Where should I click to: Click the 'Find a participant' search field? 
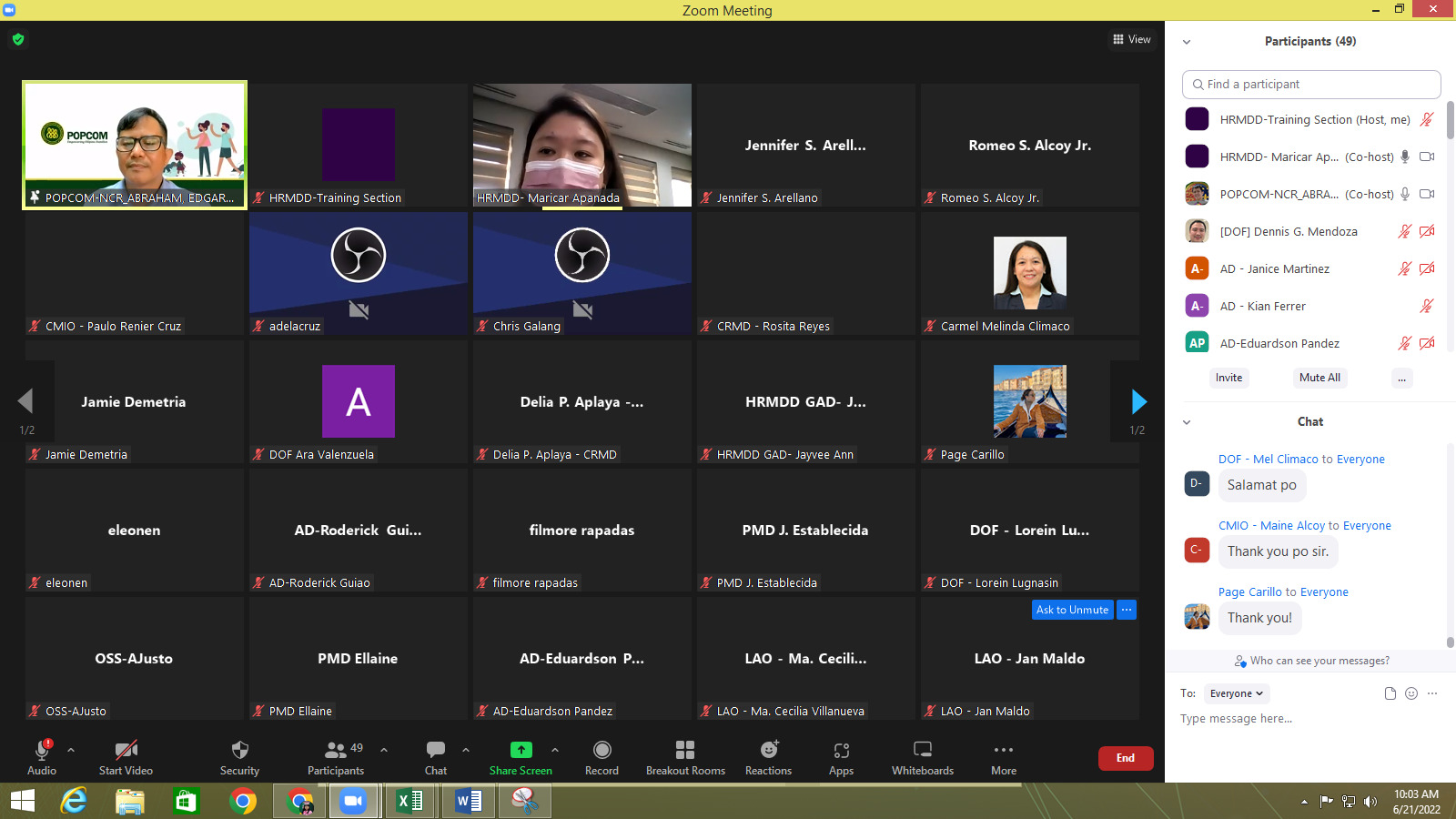click(x=1311, y=84)
